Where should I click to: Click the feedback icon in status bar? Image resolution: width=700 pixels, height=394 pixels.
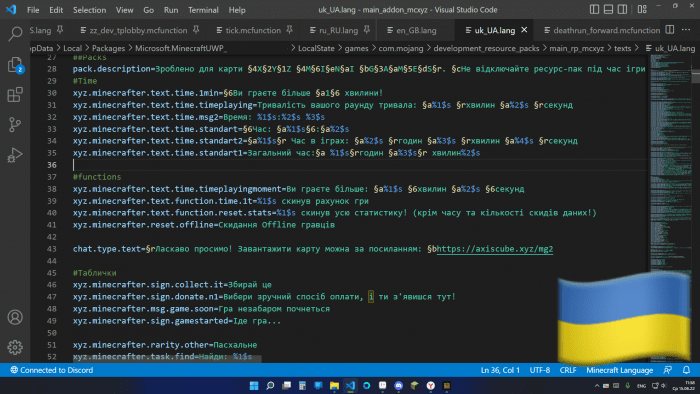(x=668, y=370)
